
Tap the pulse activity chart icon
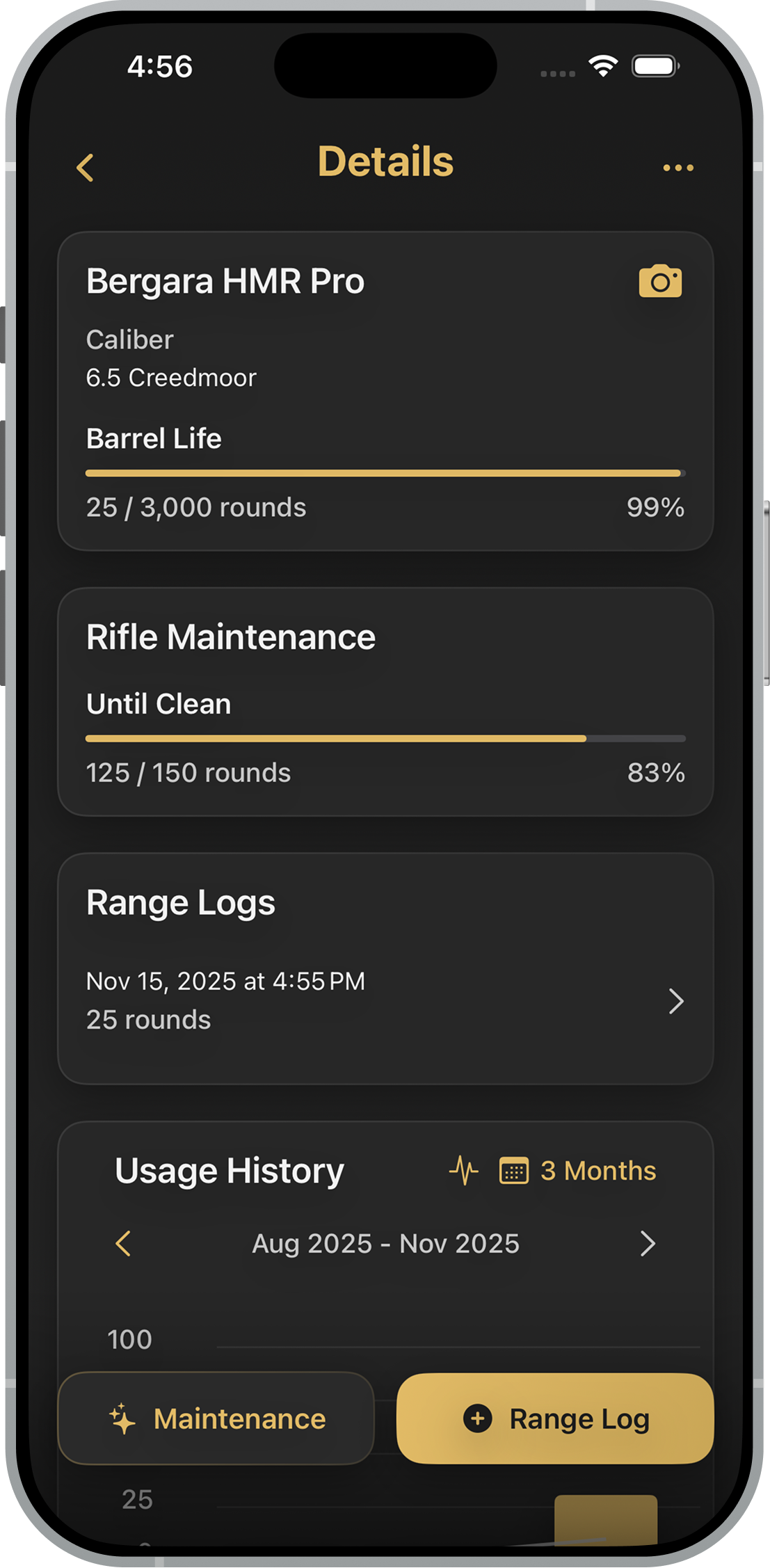(463, 1170)
